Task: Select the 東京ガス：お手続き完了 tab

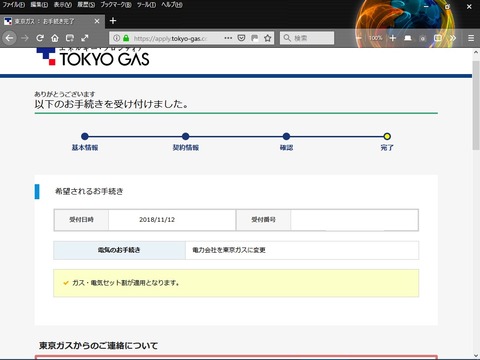Action: [52, 21]
